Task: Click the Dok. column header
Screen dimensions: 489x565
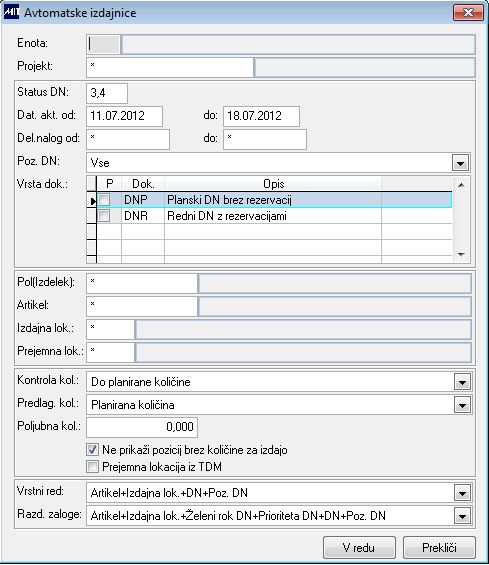Action: point(143,184)
